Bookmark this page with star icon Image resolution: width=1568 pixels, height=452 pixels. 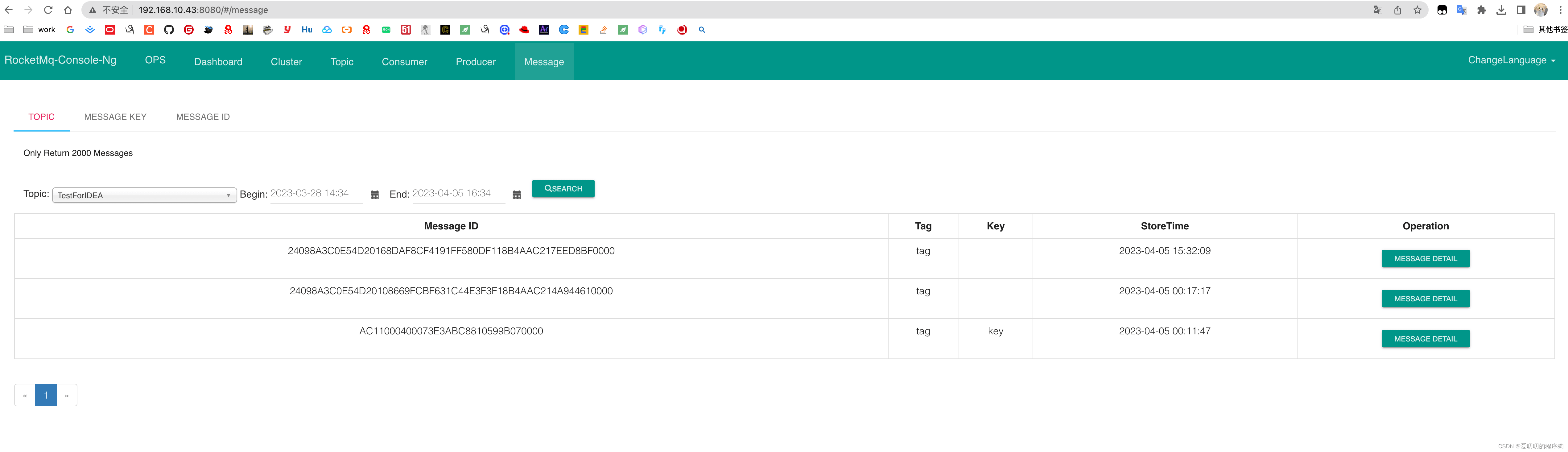coord(1417,10)
